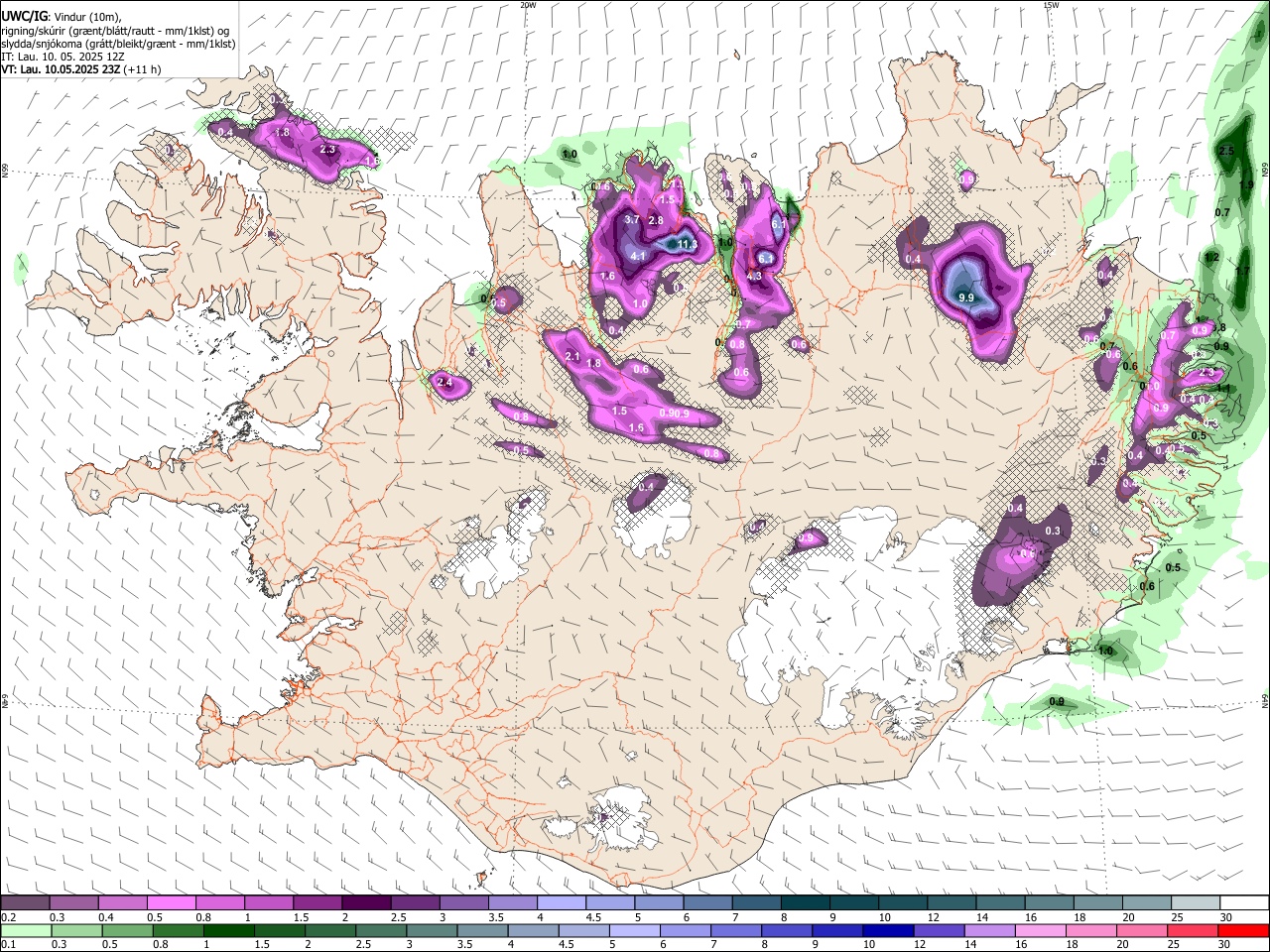
Task: Click the 2.5 rain value offshore
Action: point(1226,151)
